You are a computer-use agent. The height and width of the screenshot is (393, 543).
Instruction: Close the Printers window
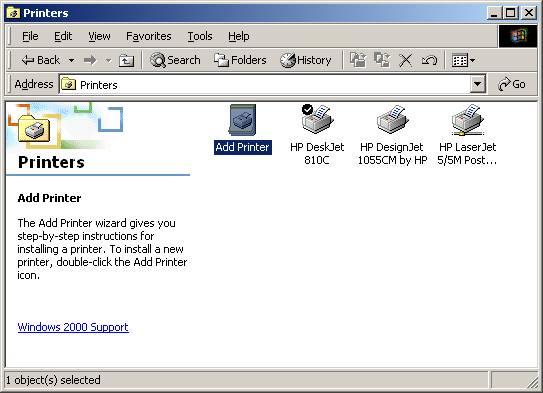click(529, 13)
